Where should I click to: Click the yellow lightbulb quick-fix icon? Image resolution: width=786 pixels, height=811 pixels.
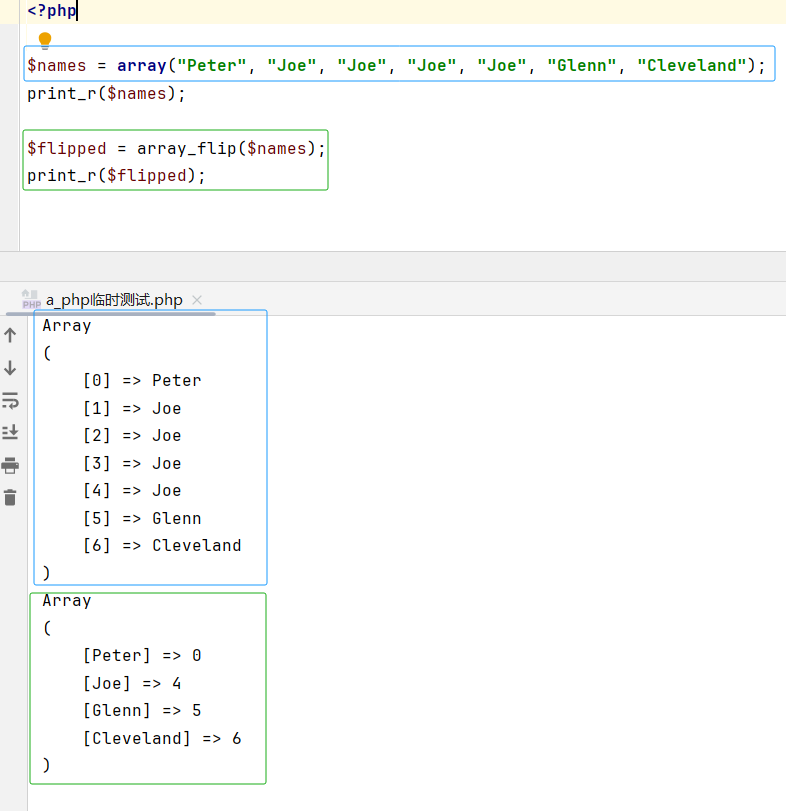[45, 40]
